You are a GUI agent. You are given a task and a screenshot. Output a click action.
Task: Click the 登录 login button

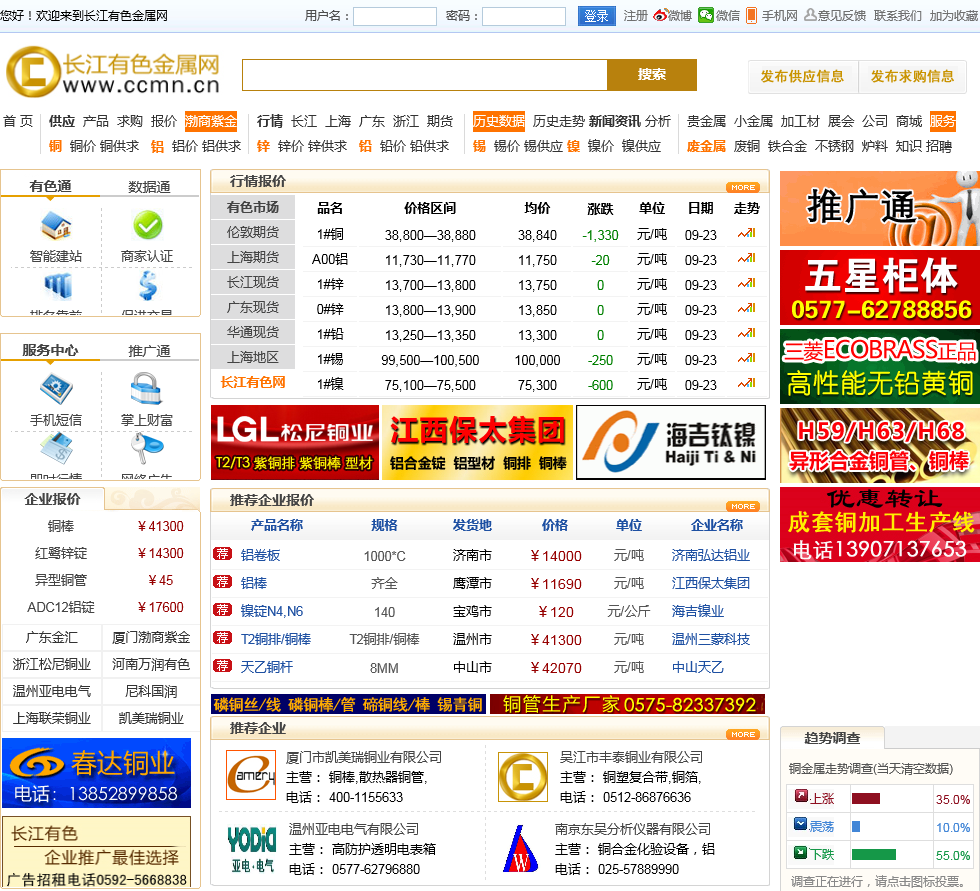596,16
